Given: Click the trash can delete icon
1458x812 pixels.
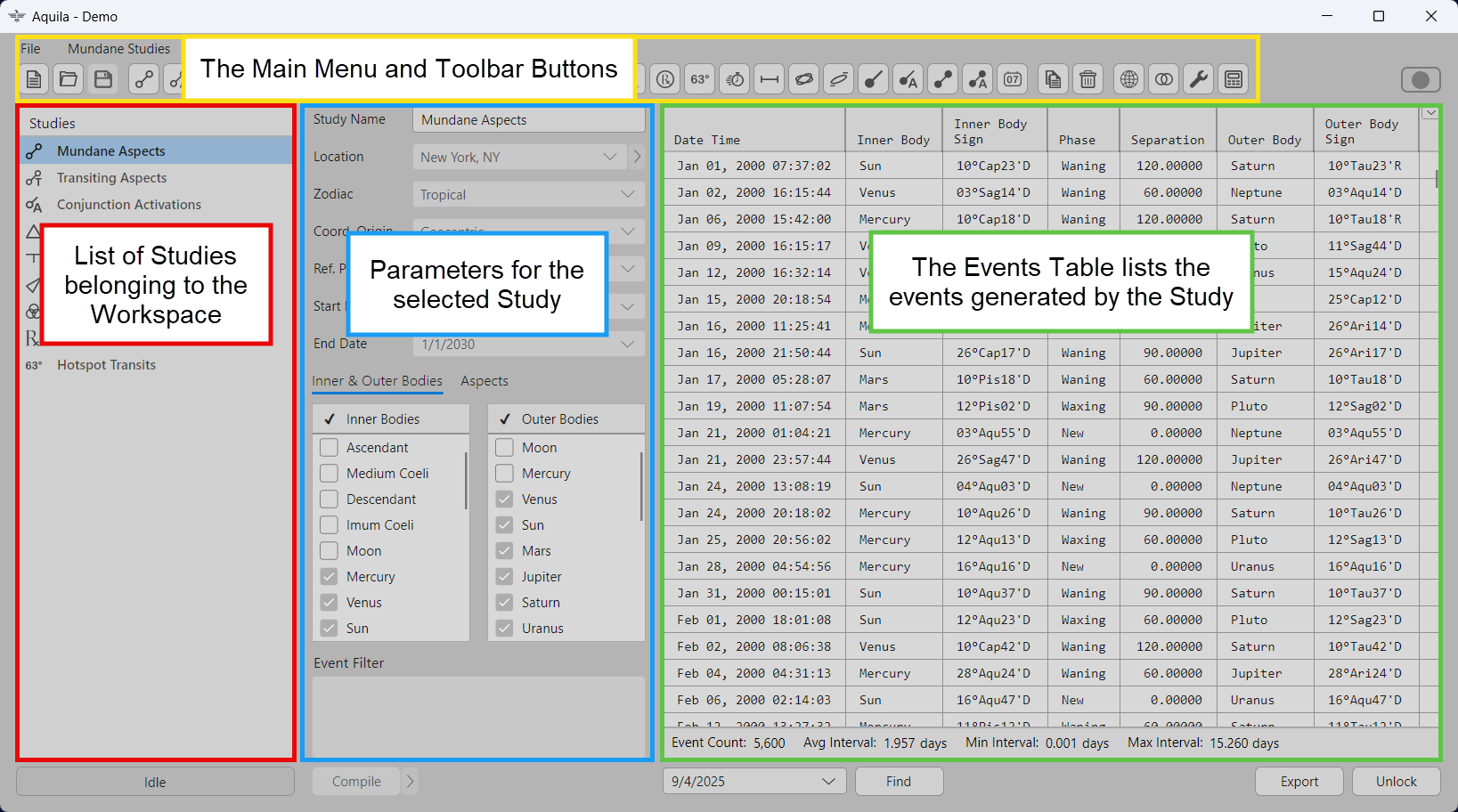Looking at the screenshot, I should tap(1087, 79).
